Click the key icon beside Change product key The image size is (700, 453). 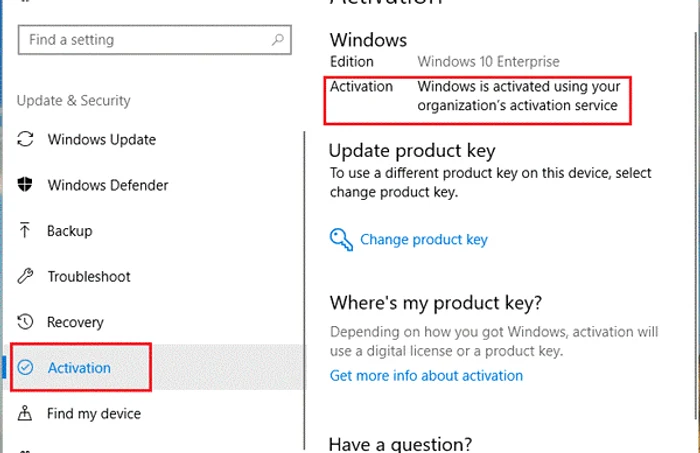click(342, 240)
